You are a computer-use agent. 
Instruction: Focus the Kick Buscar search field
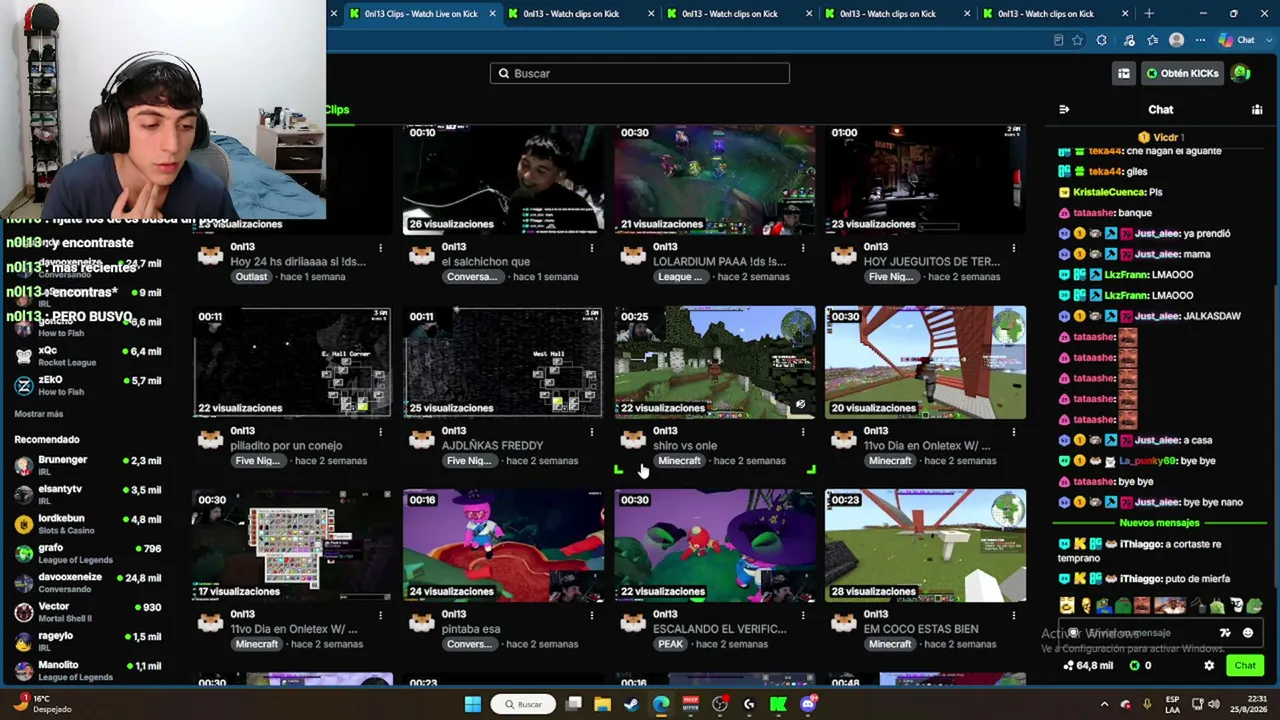point(640,73)
